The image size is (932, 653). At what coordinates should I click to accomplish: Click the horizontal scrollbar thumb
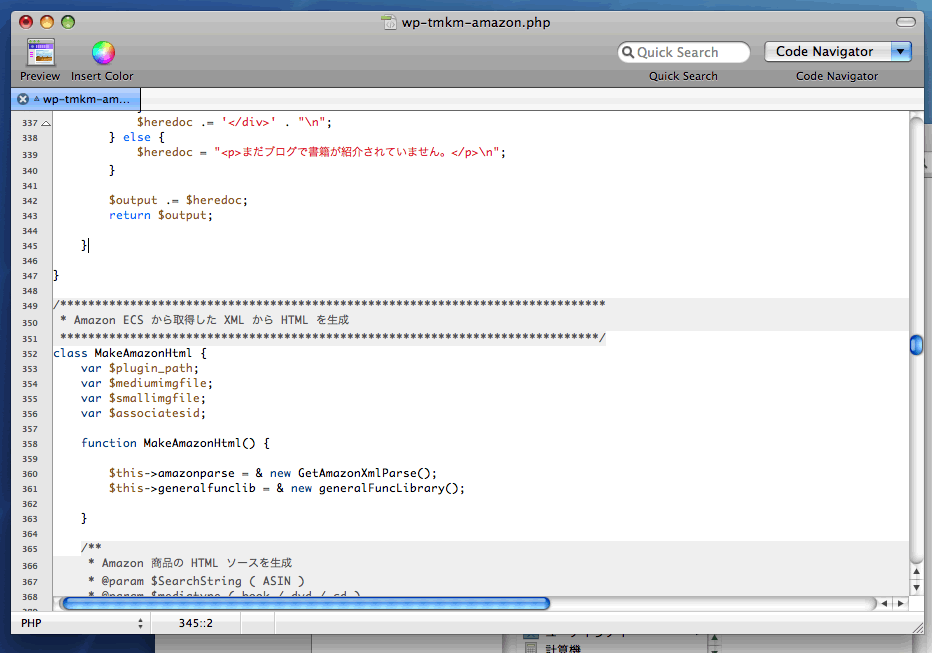click(x=305, y=604)
